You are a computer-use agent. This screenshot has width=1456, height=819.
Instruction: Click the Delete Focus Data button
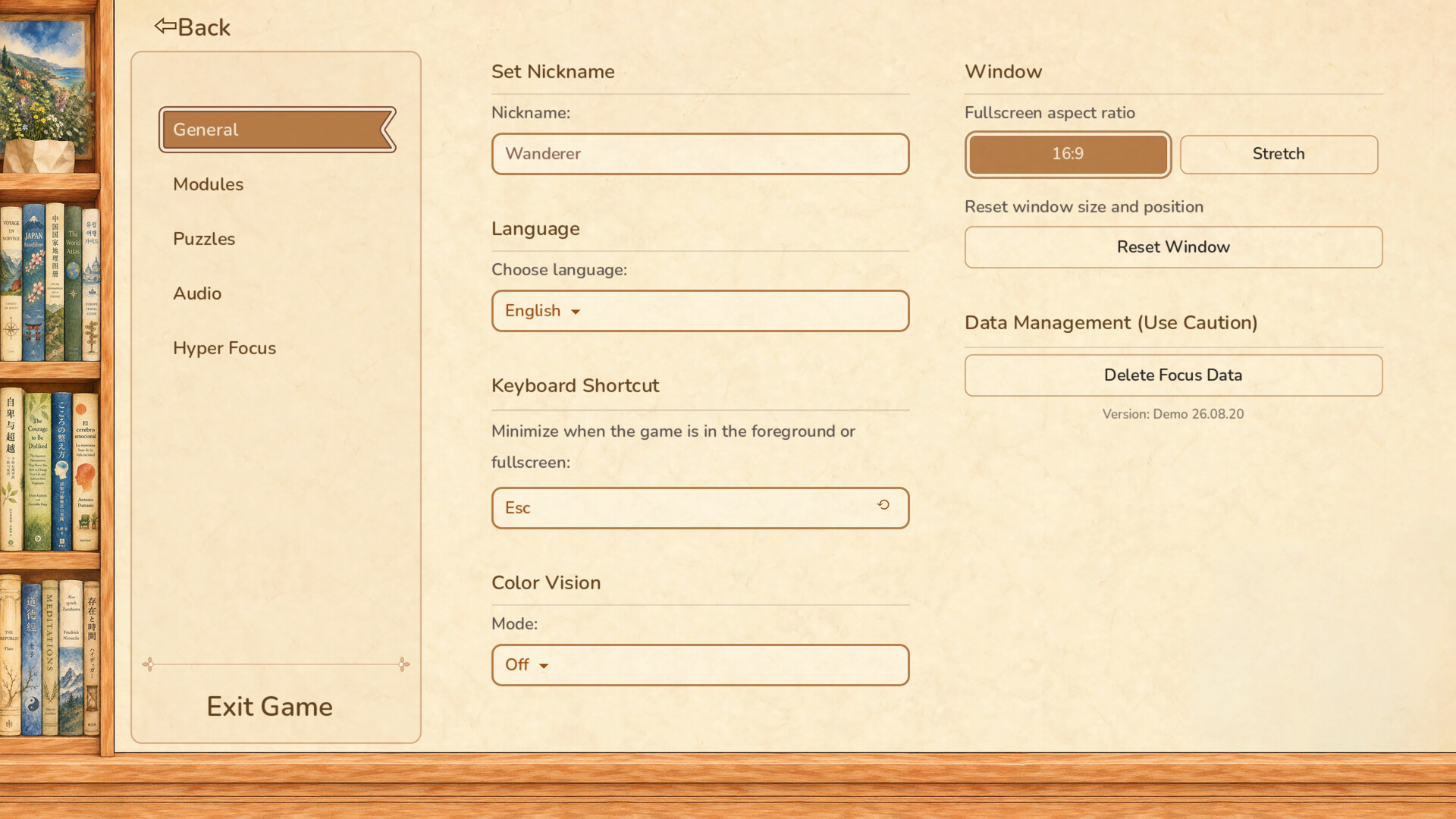click(x=1173, y=375)
